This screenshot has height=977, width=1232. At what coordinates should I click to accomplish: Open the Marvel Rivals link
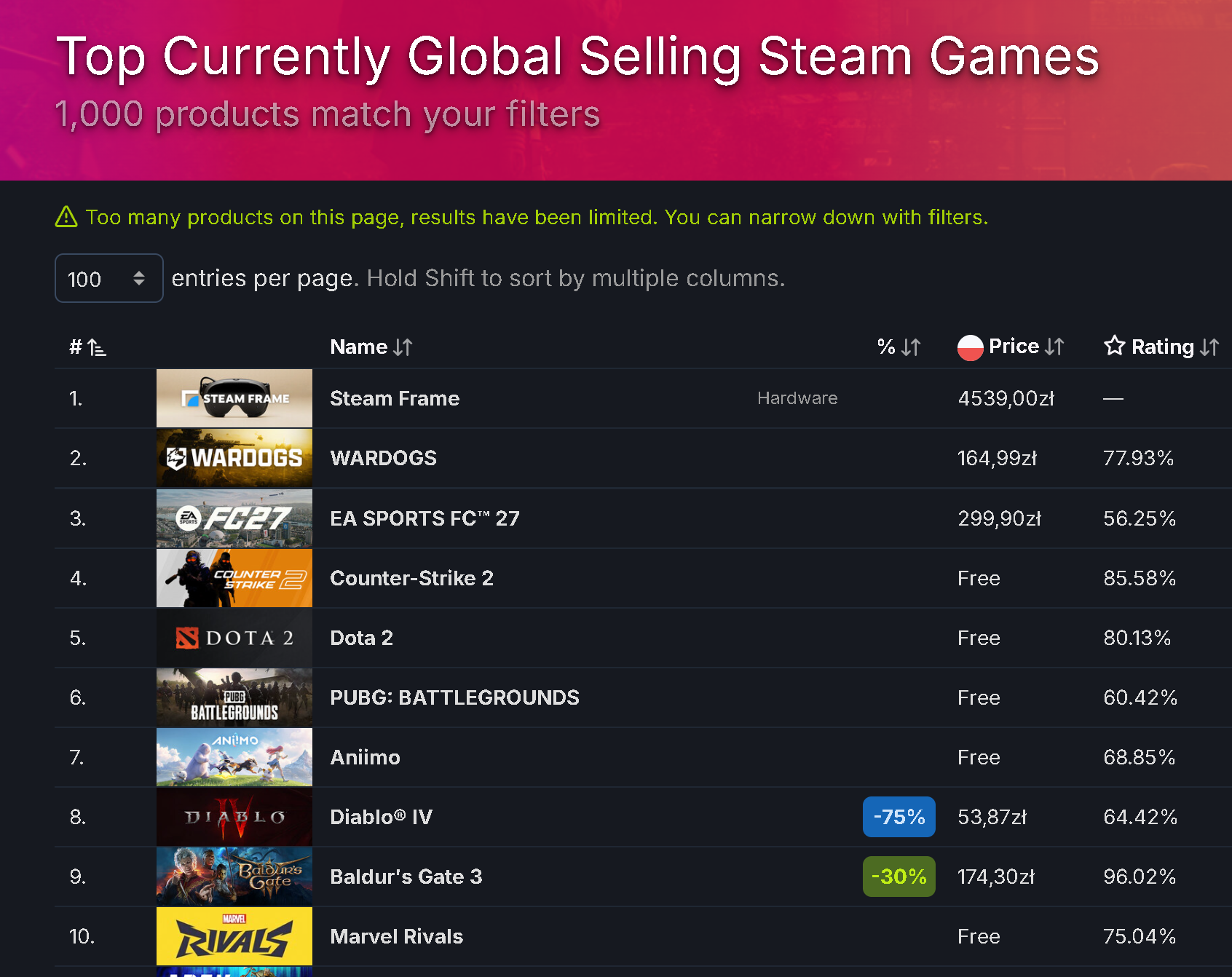396,936
